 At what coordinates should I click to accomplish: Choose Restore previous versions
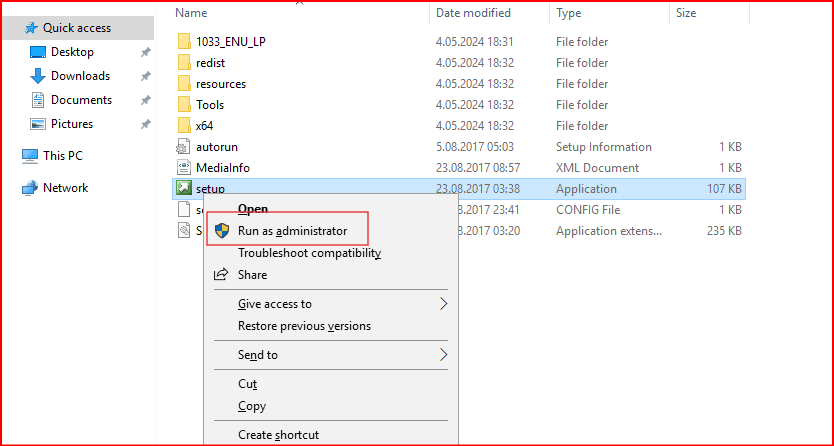tap(304, 326)
